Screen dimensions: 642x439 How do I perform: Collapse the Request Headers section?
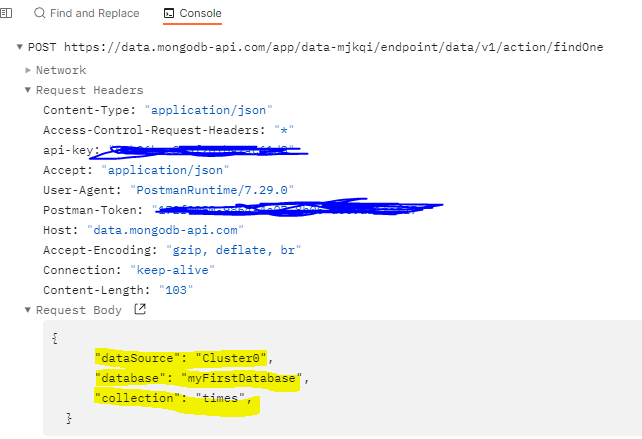[29, 91]
